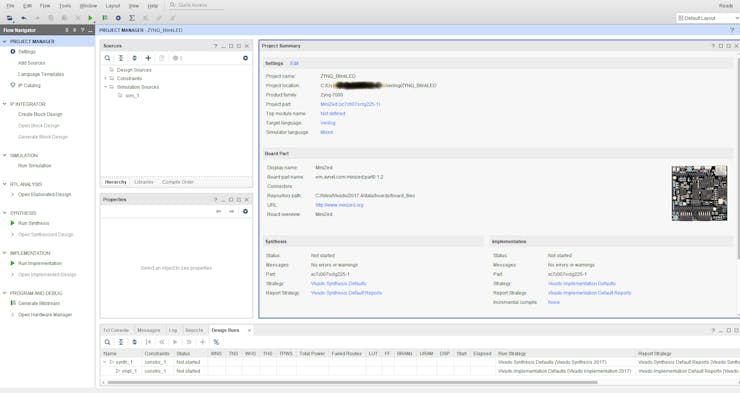The height and width of the screenshot is (393, 740).
Task: Click Design Runs launch run arrow
Action: [175, 342]
